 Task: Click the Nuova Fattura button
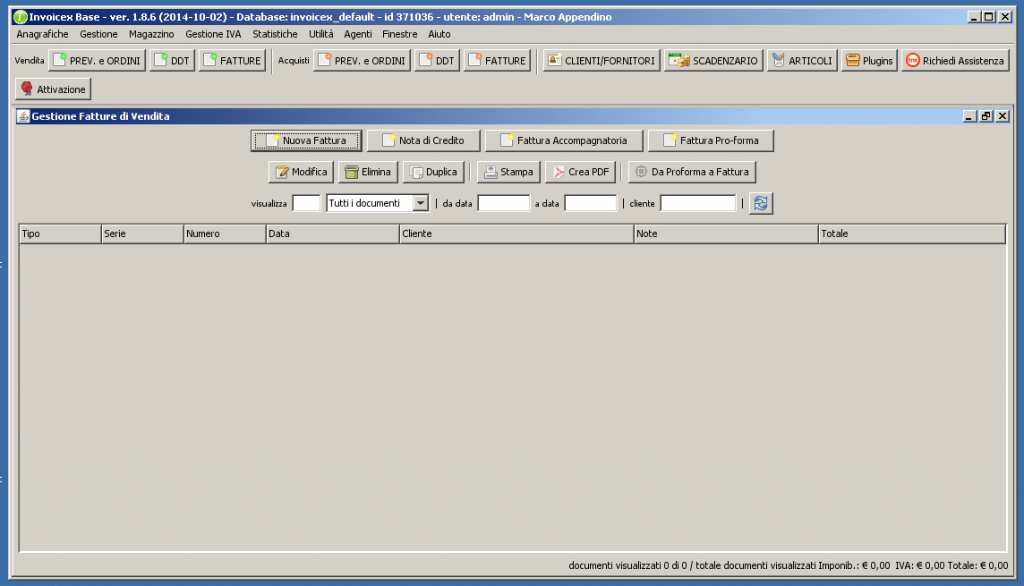(x=306, y=140)
